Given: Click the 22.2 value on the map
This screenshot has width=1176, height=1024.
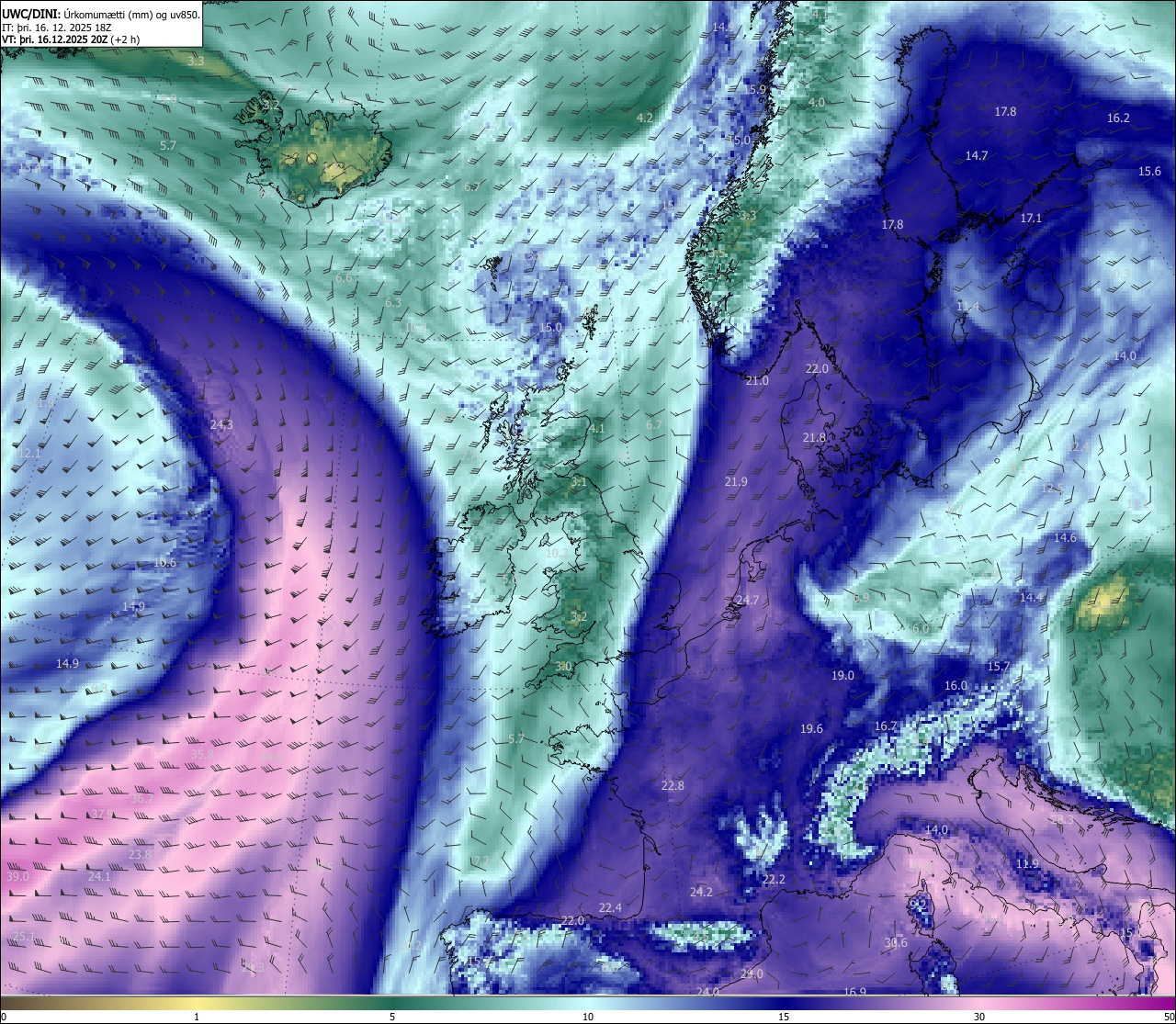Looking at the screenshot, I should pos(775,879).
